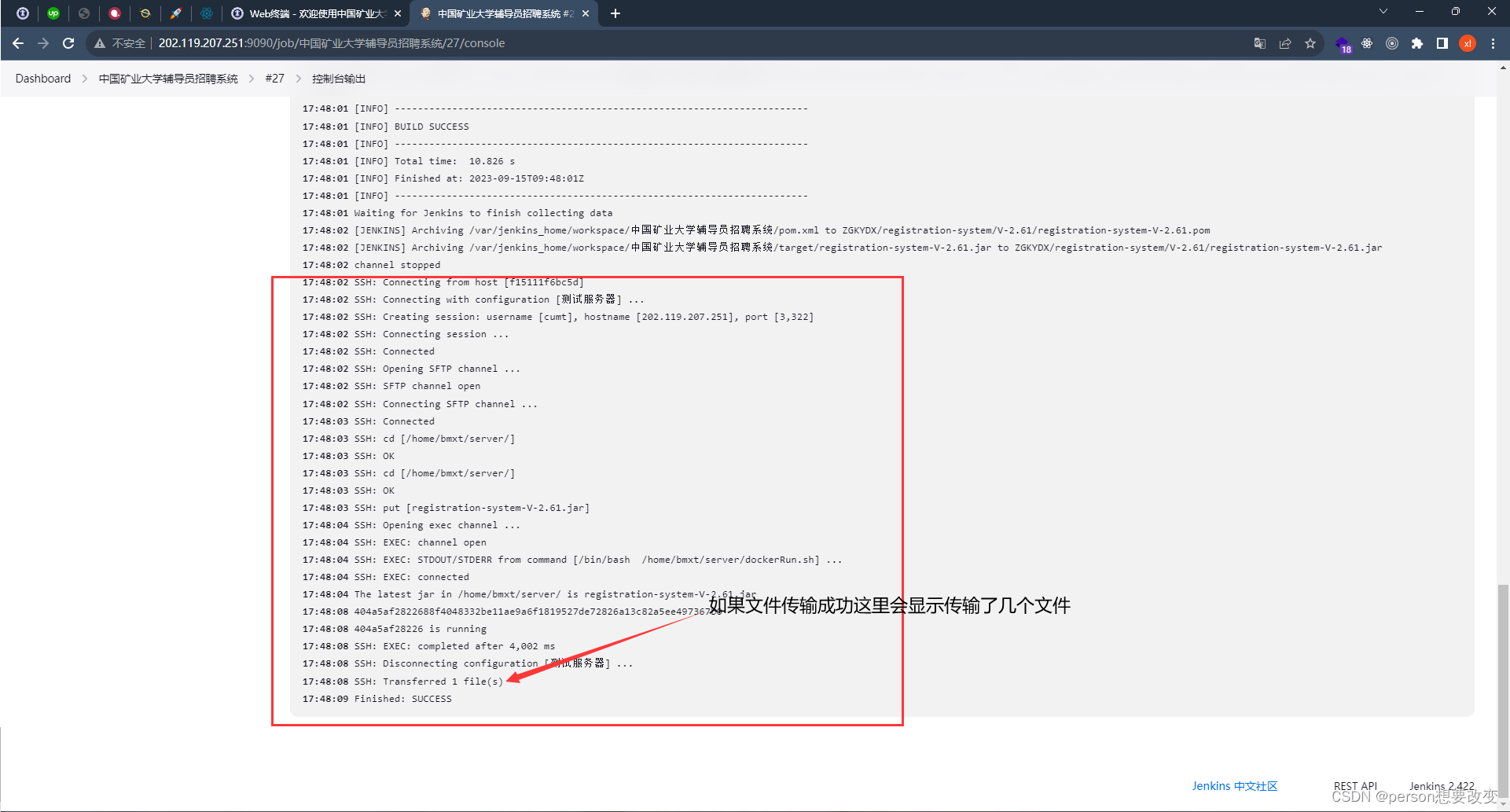Open REST API footer link
The image size is (1510, 812).
pyautogui.click(x=1355, y=786)
